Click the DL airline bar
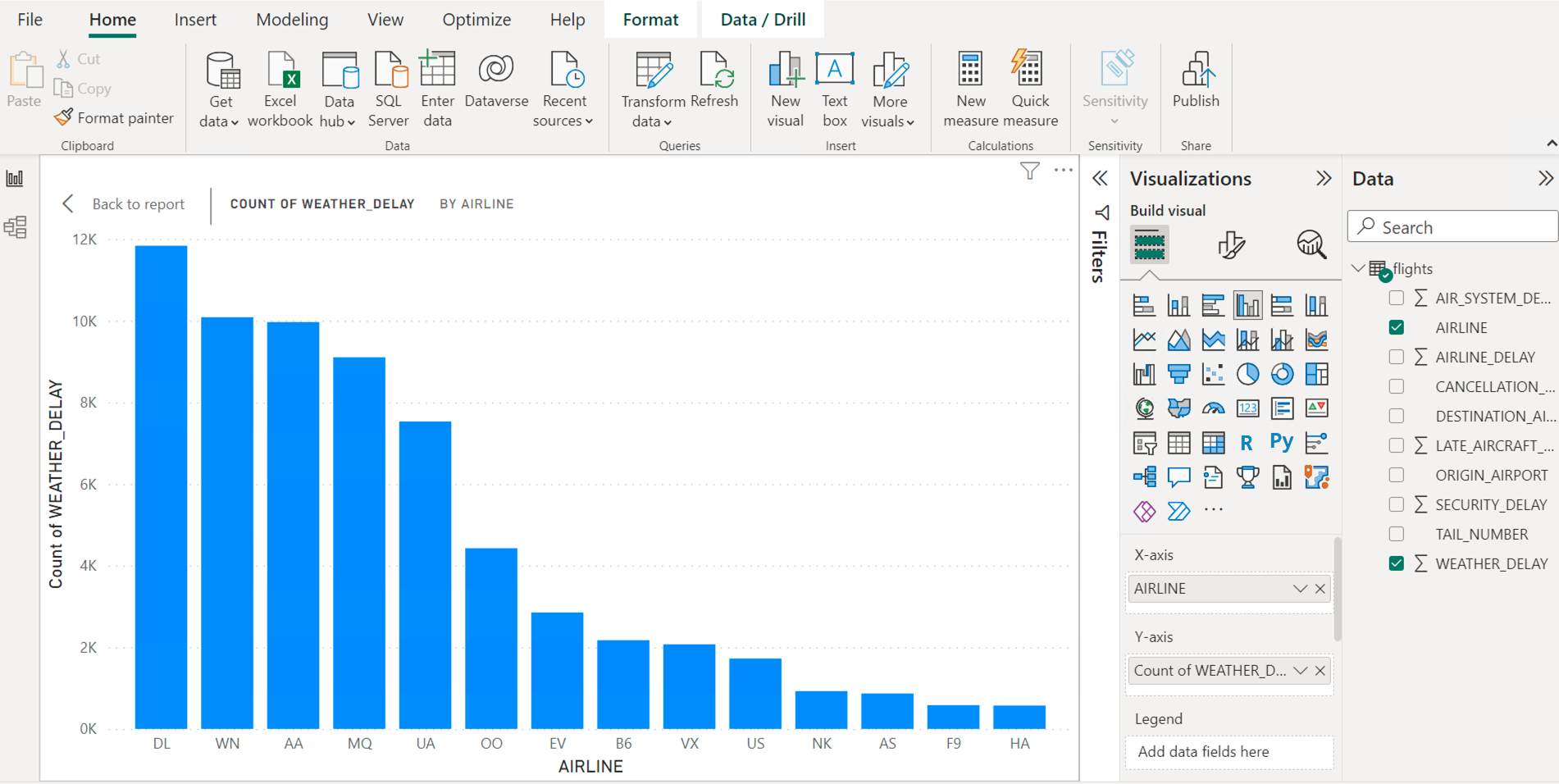1559x784 pixels. click(x=161, y=486)
